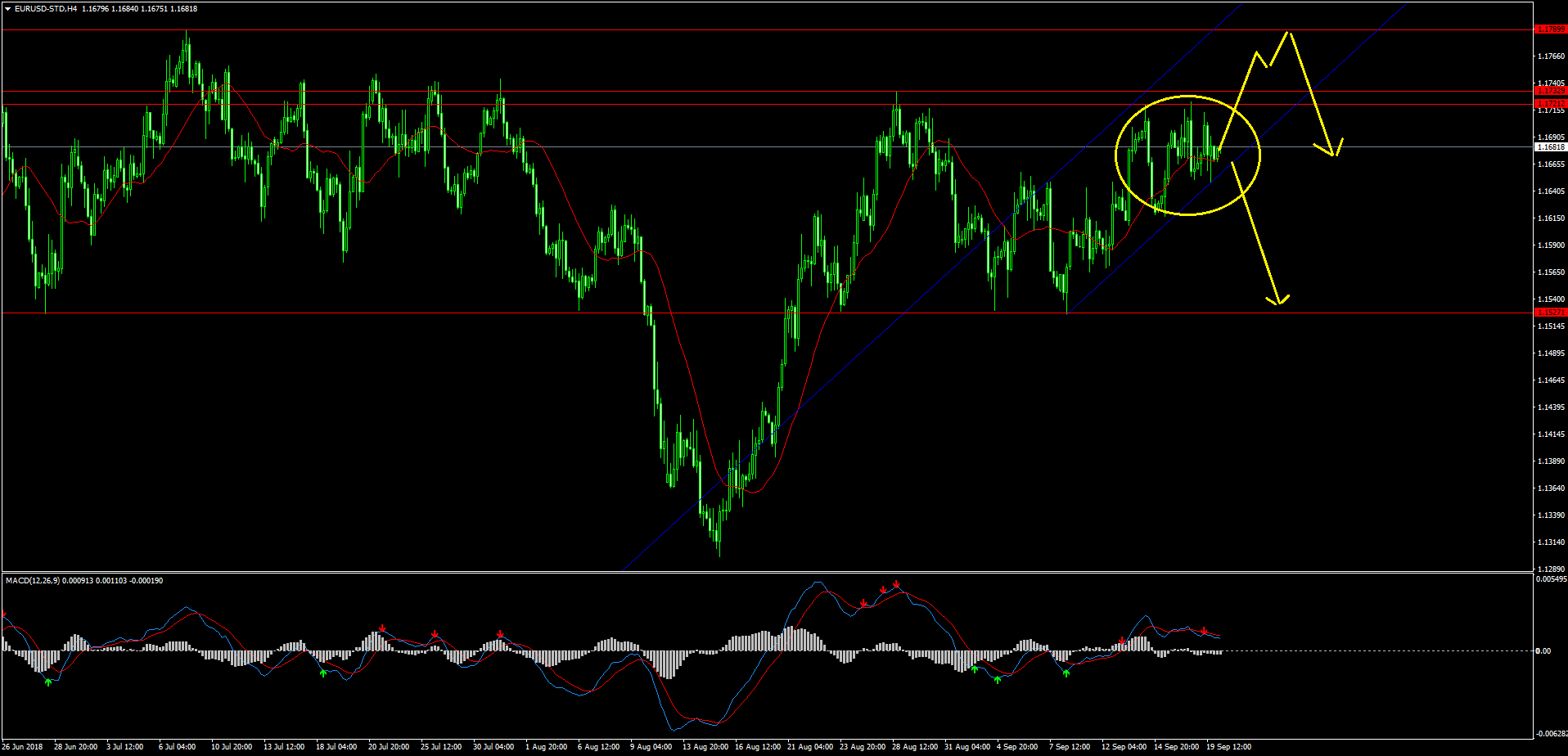Select the EURUSD-STD,H4 chart title text
The height and width of the screenshot is (756, 1568).
(x=46, y=9)
